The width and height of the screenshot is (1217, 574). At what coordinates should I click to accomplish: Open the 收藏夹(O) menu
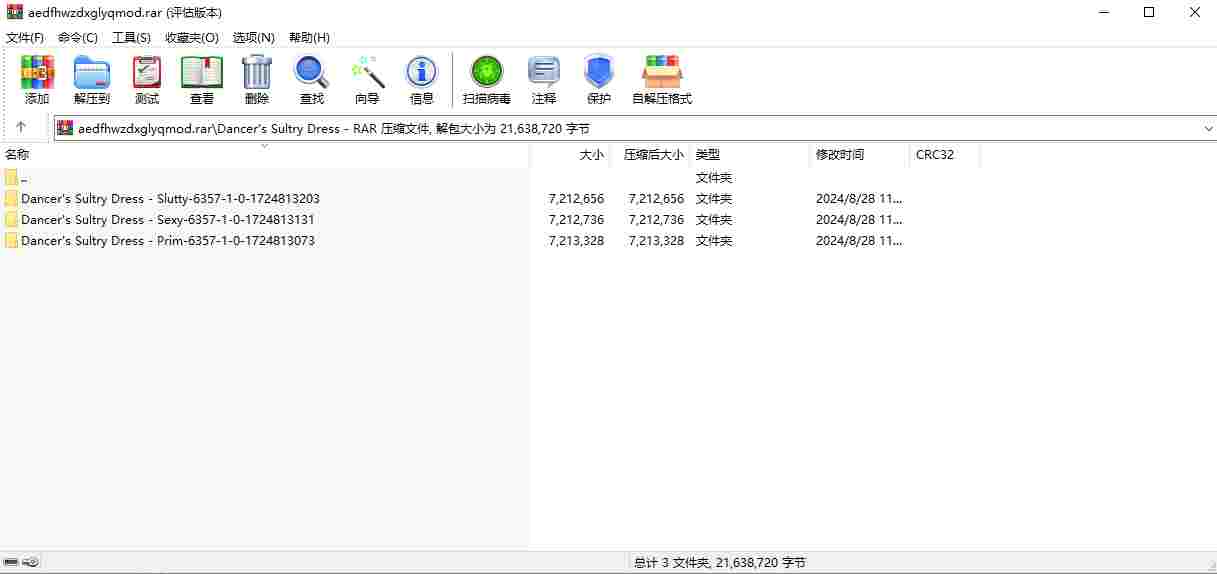tap(192, 37)
